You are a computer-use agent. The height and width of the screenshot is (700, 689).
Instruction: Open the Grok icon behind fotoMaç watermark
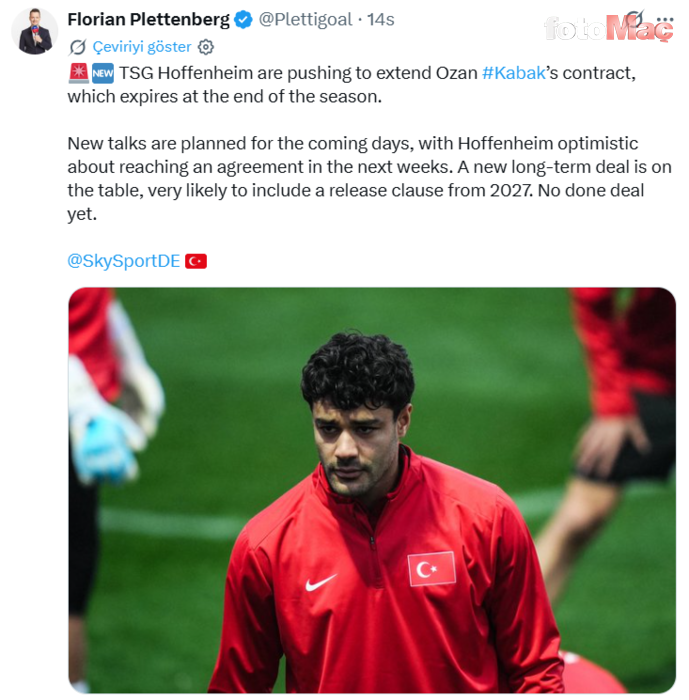(x=635, y=19)
